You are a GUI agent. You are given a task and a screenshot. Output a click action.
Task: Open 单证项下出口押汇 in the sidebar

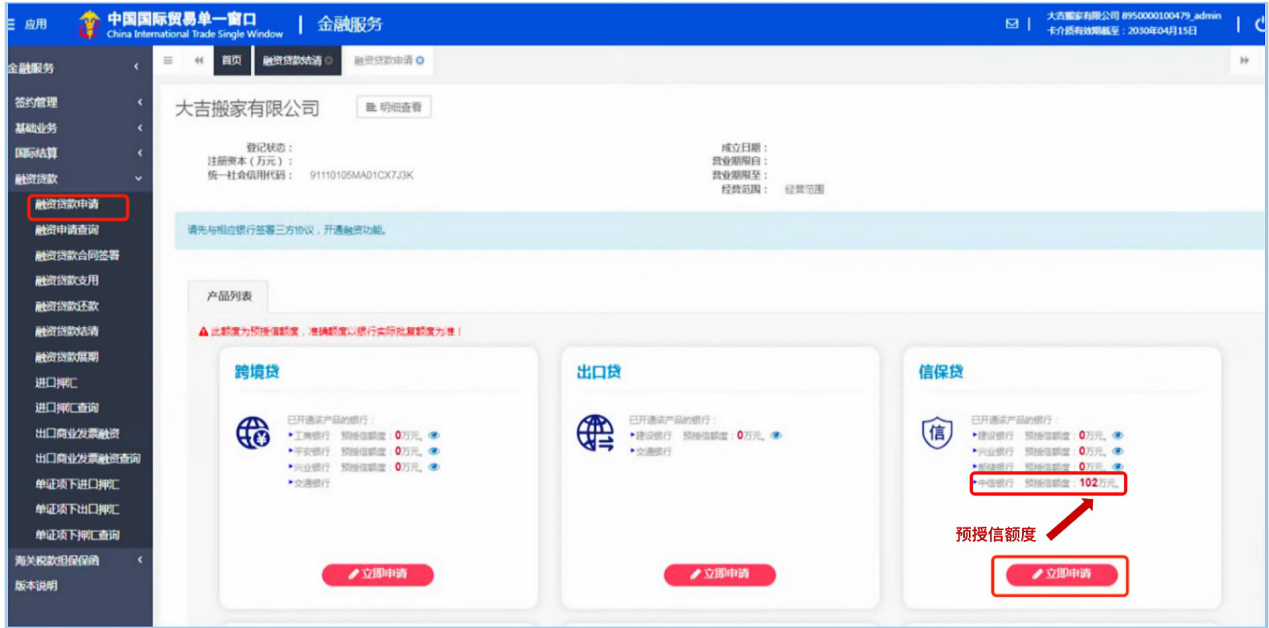(78, 510)
